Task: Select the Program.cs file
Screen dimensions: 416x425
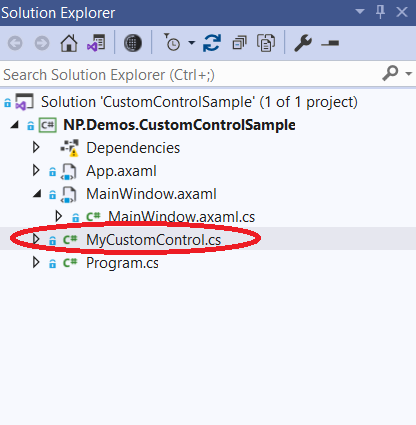Action: [122, 263]
